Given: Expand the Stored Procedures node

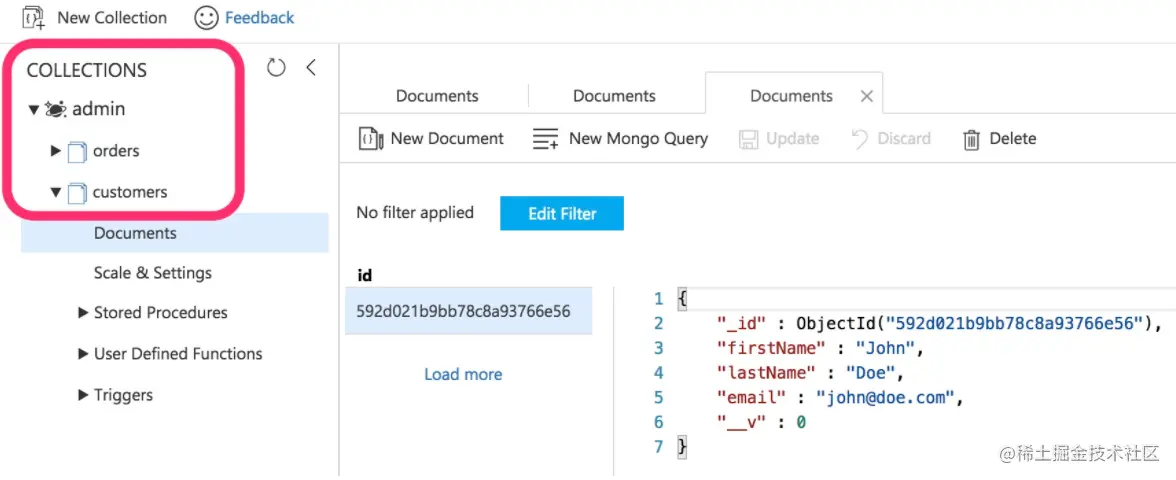Looking at the screenshot, I should 83,313.
